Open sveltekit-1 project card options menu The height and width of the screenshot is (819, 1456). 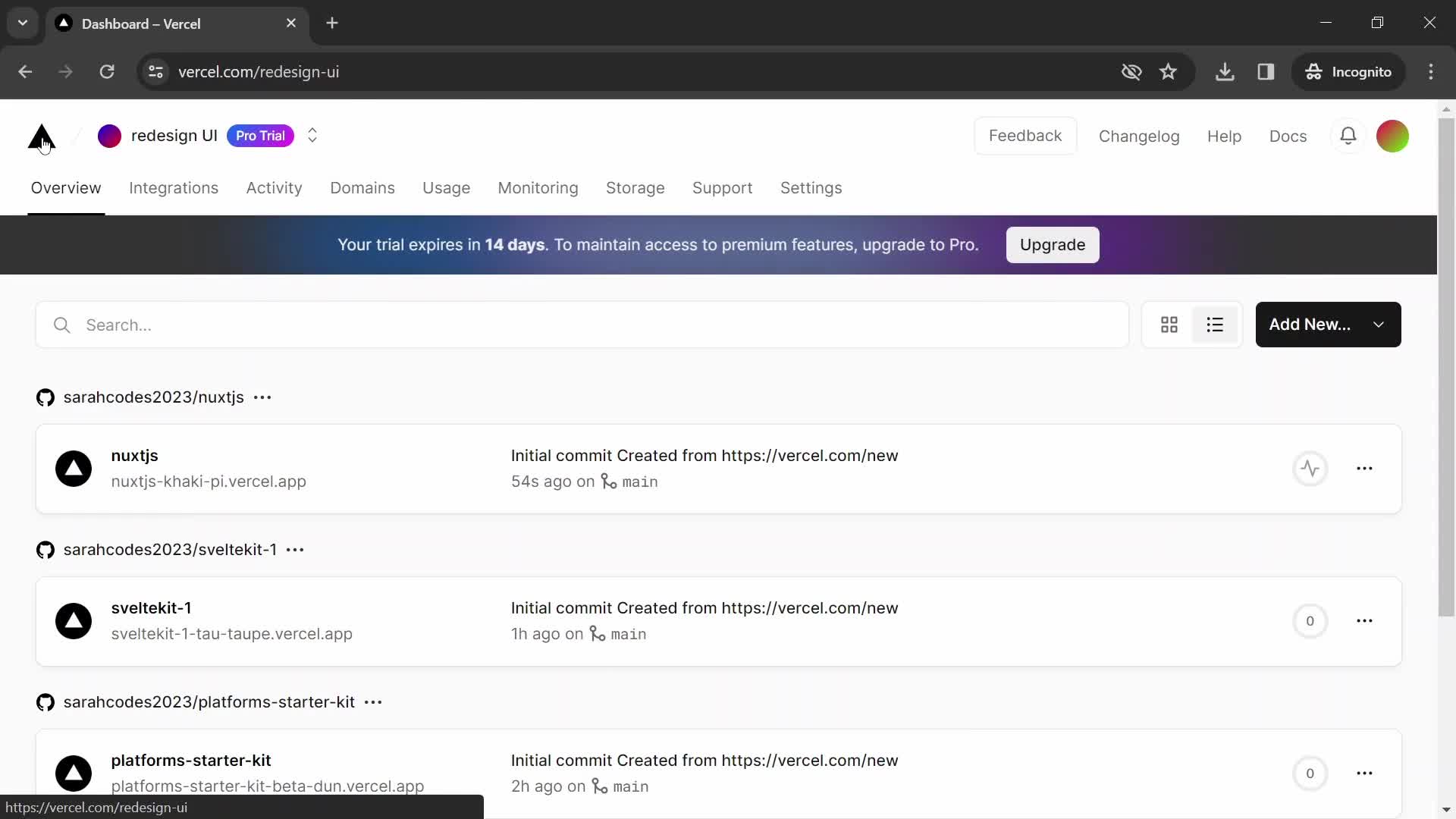pyautogui.click(x=1364, y=621)
